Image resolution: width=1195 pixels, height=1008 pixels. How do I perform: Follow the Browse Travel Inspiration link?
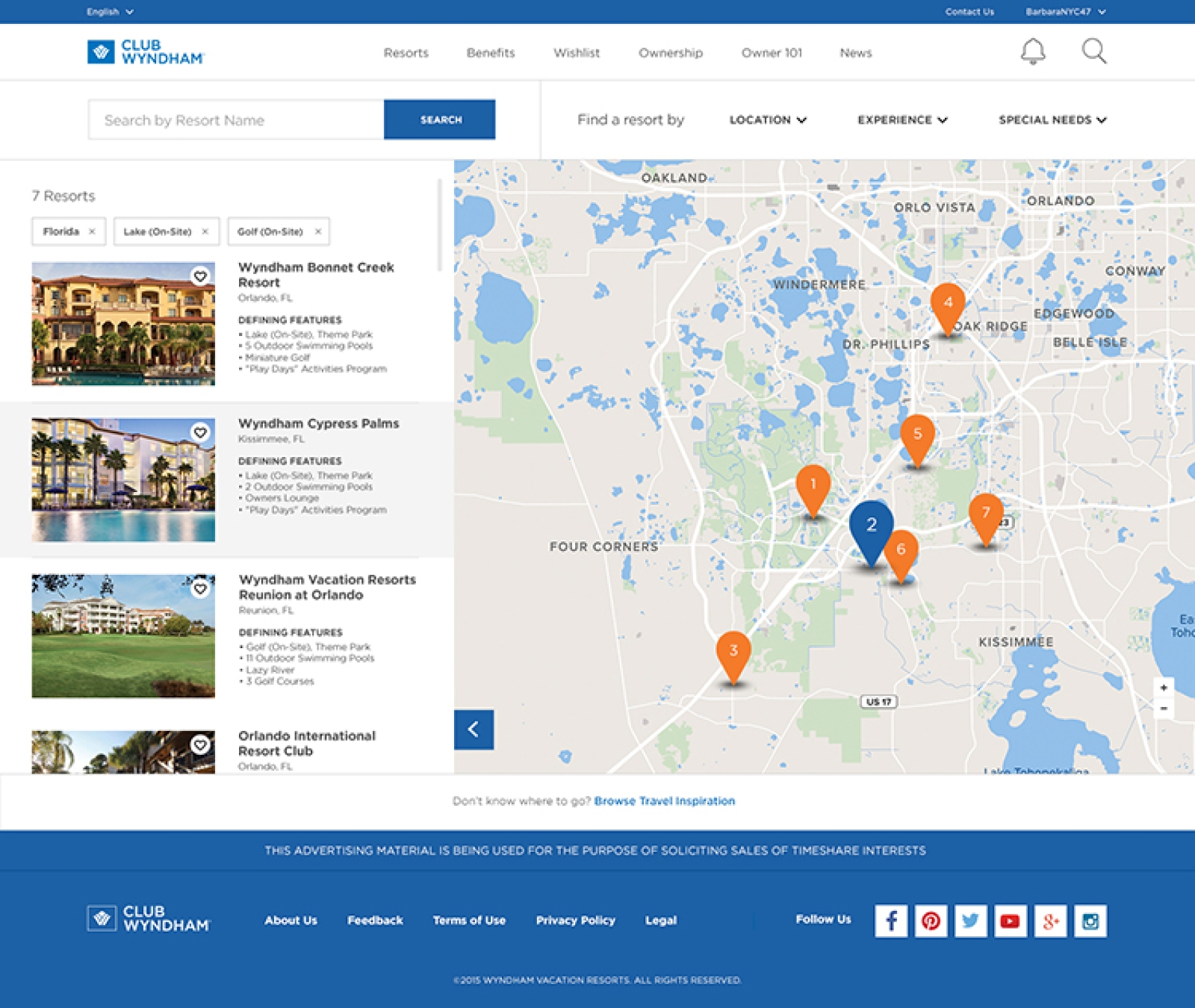[664, 801]
